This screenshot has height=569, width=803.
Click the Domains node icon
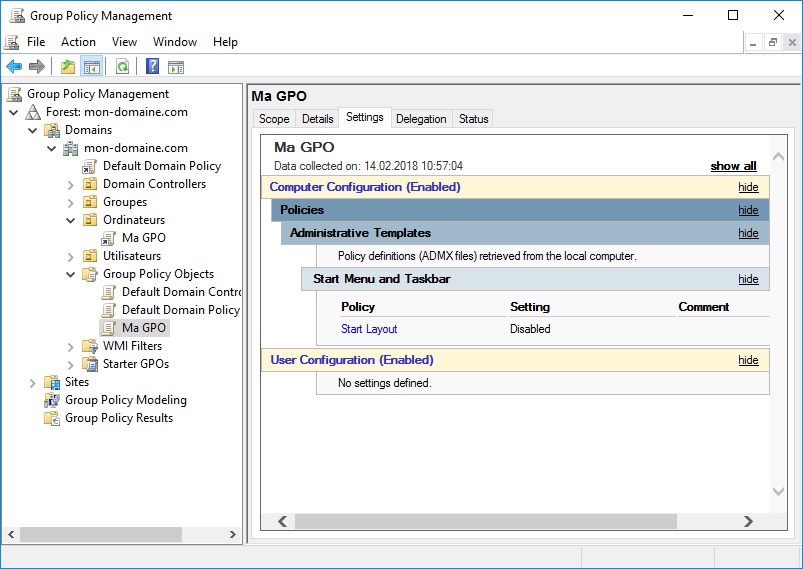pos(52,130)
